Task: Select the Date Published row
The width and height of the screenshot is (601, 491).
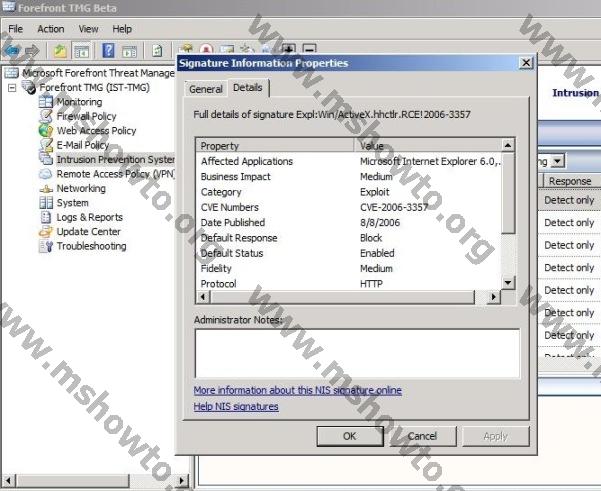Action: point(349,223)
